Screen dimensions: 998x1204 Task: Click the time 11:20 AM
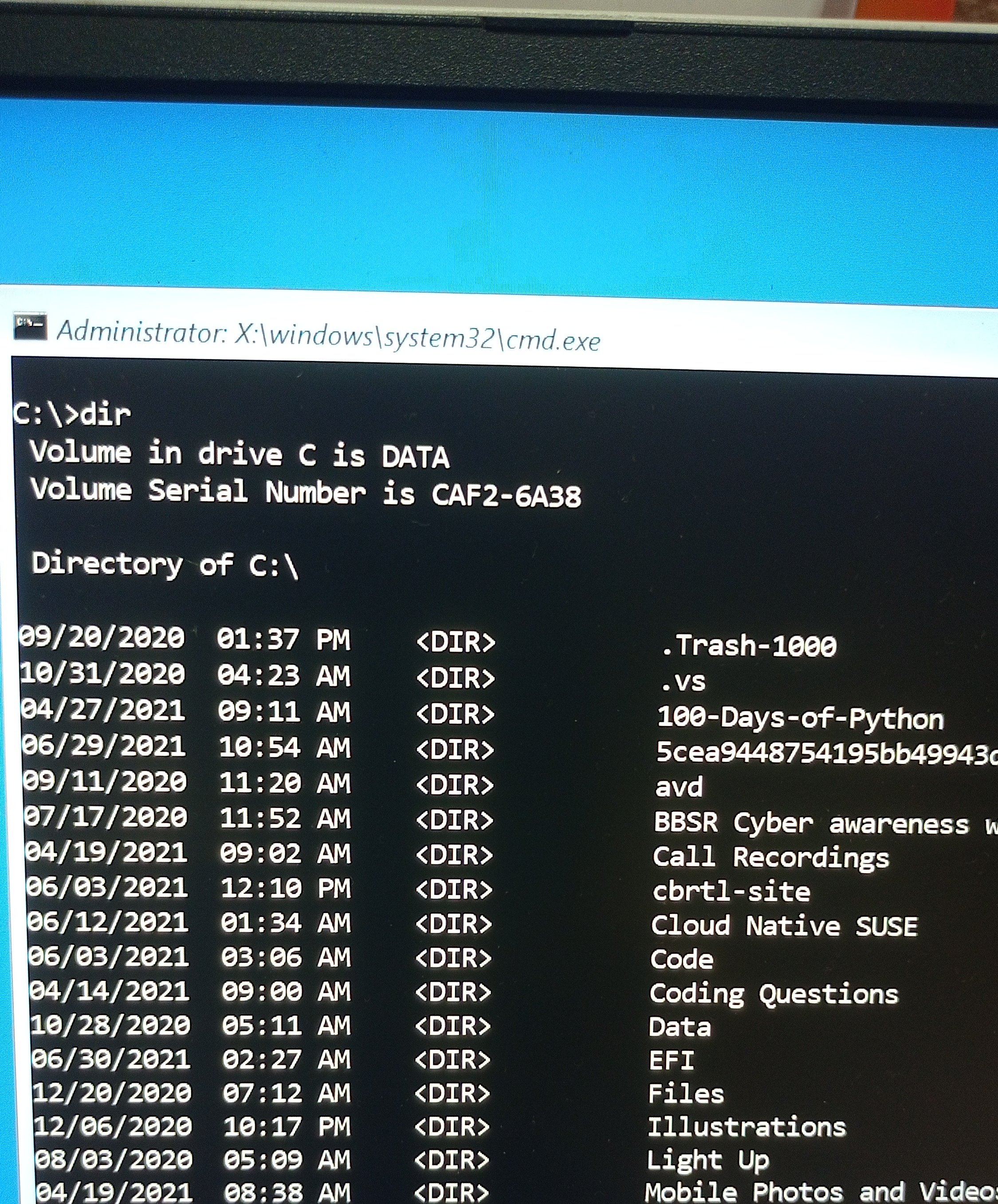point(285,784)
